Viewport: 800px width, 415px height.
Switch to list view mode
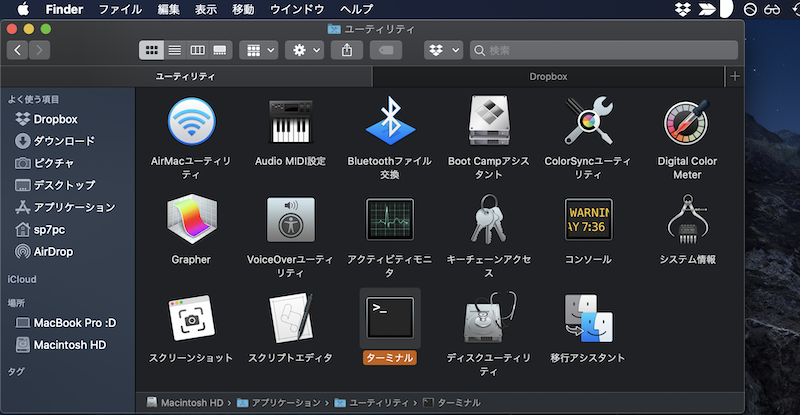175,49
